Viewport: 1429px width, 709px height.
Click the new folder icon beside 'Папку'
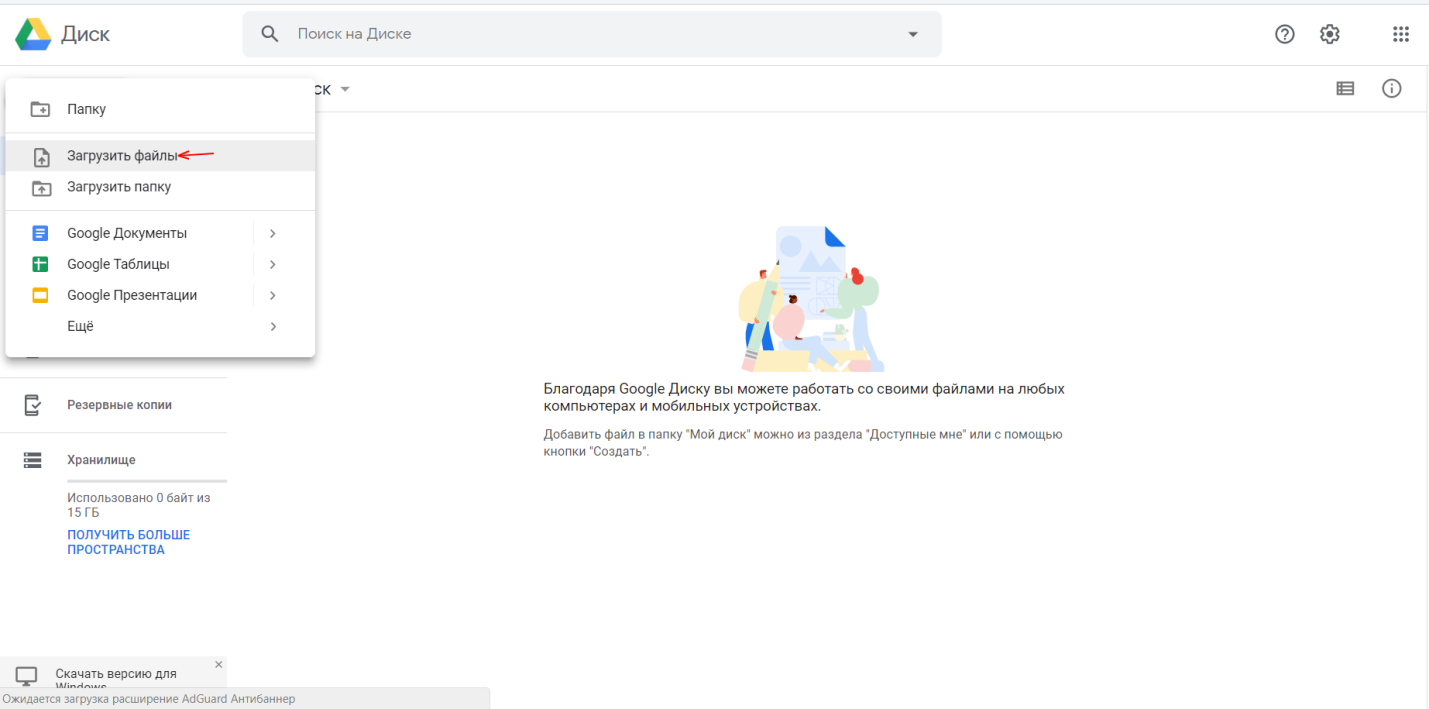click(x=41, y=109)
